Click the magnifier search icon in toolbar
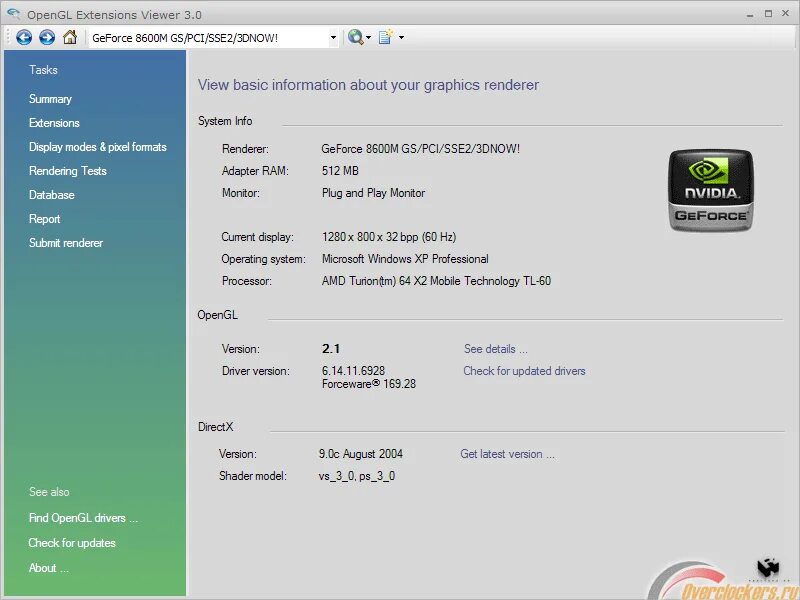 pyautogui.click(x=355, y=37)
